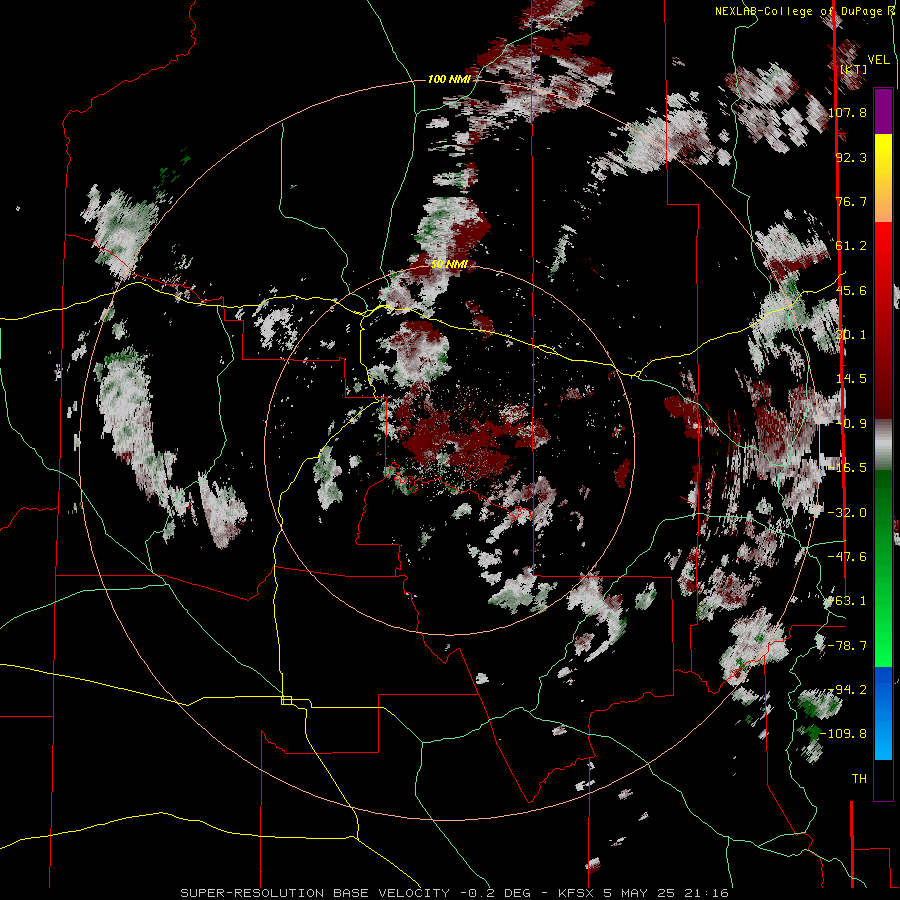The image size is (900, 900).
Task: Click the [KT] units label
Action: pyautogui.click(x=854, y=69)
